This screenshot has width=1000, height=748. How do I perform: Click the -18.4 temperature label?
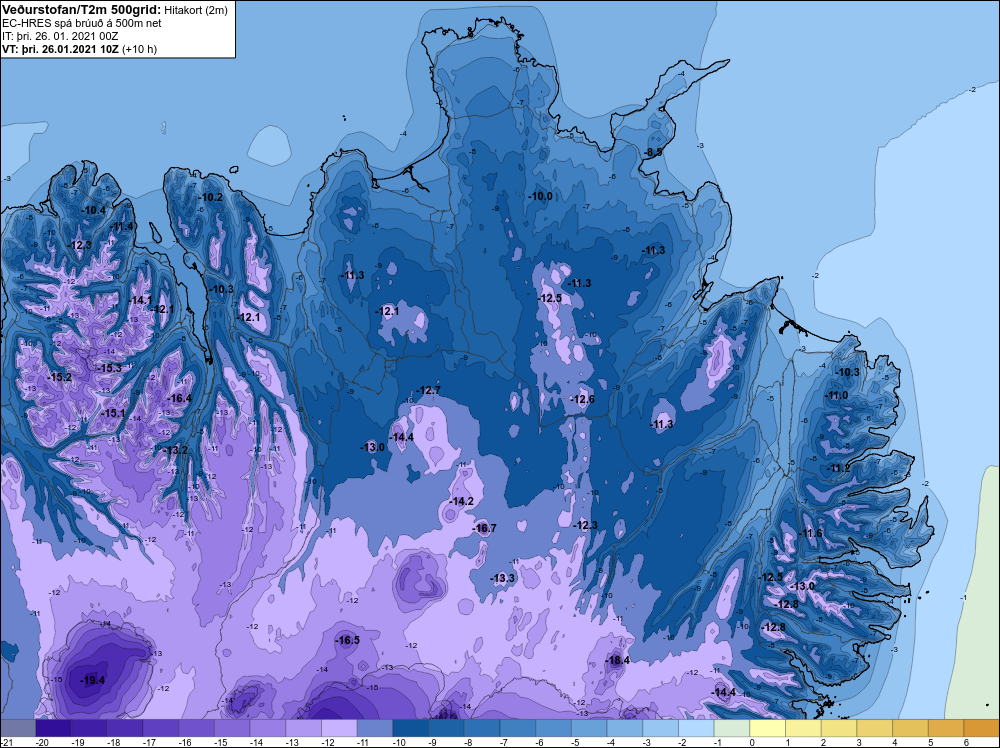coord(617,660)
